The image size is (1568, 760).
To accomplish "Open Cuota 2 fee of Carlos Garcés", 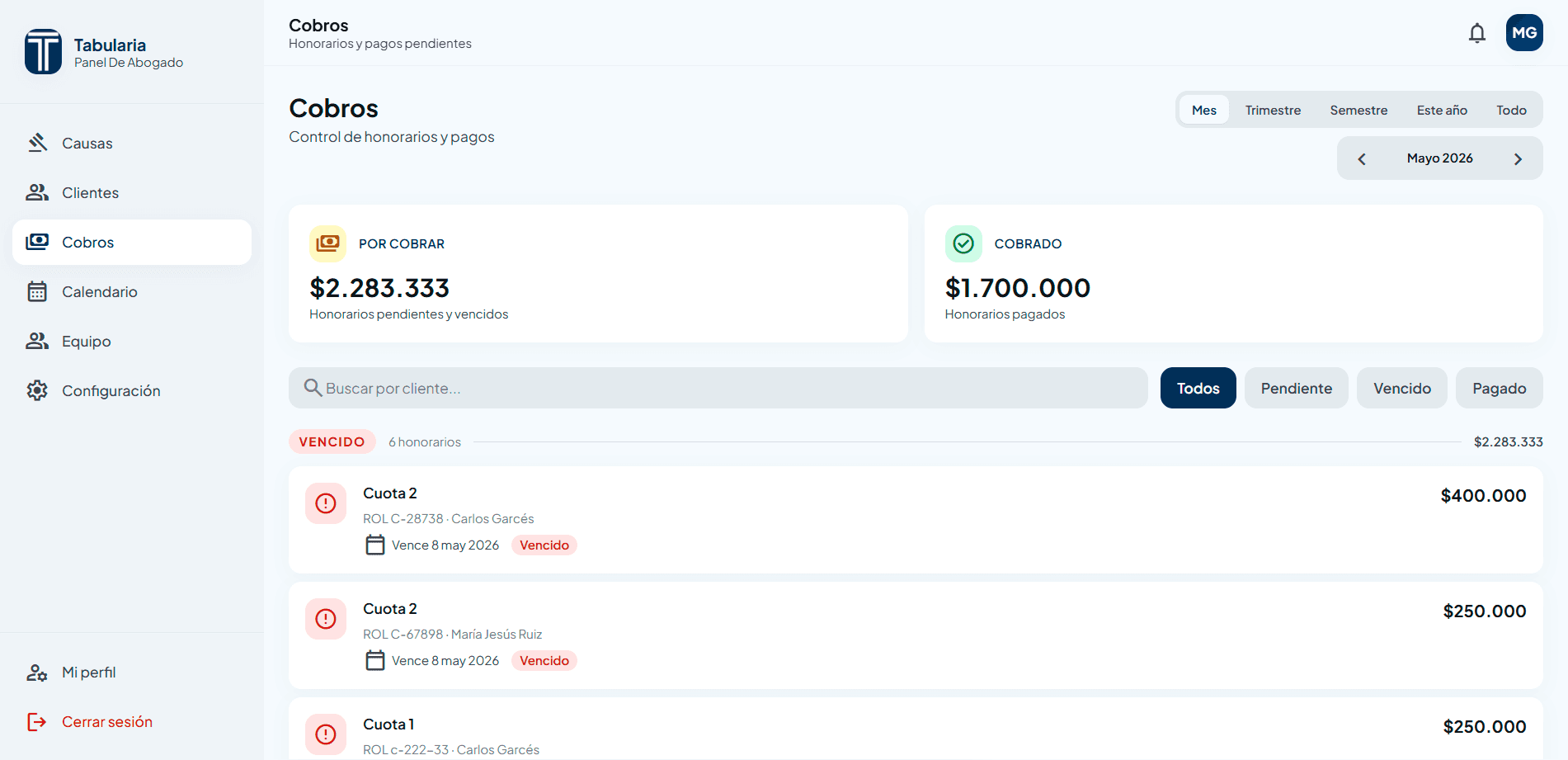I will (x=916, y=520).
